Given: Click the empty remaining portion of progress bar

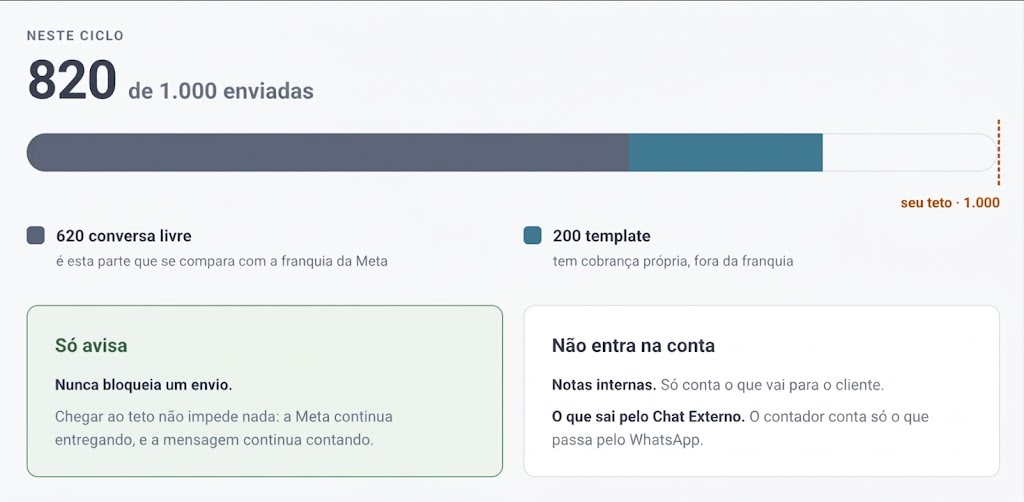Looking at the screenshot, I should [x=910, y=153].
